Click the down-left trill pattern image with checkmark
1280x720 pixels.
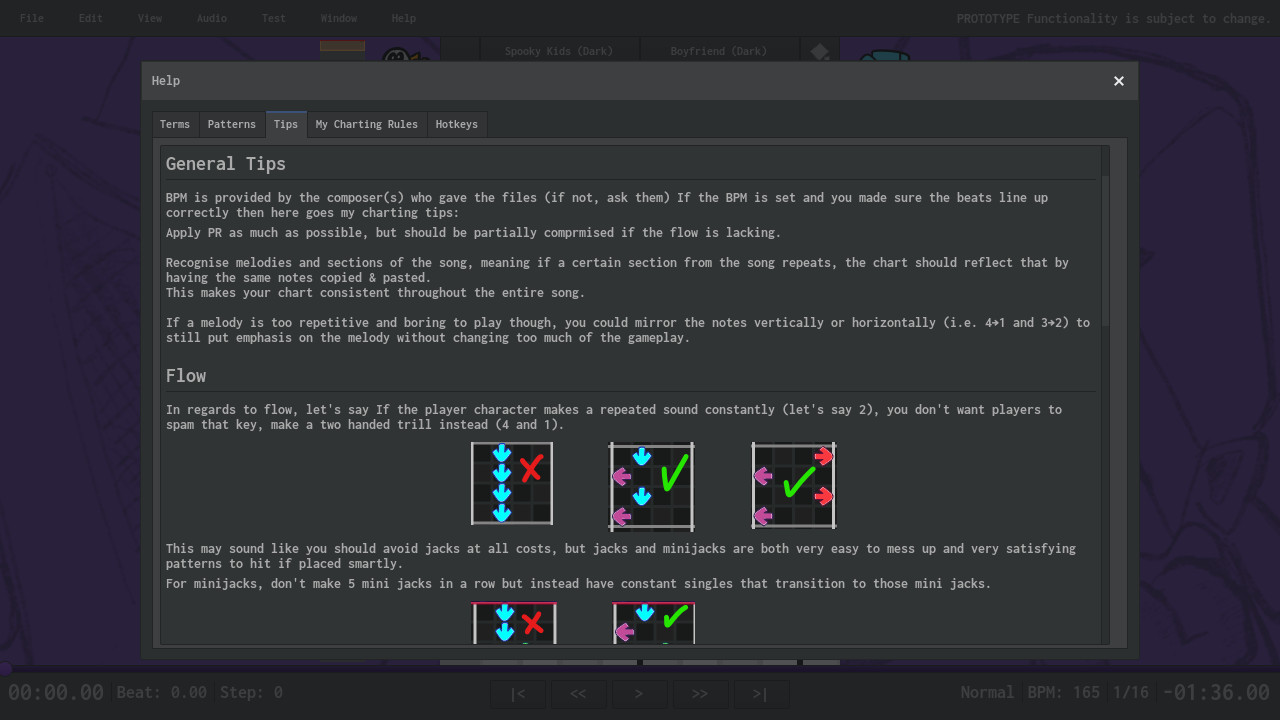pos(652,486)
